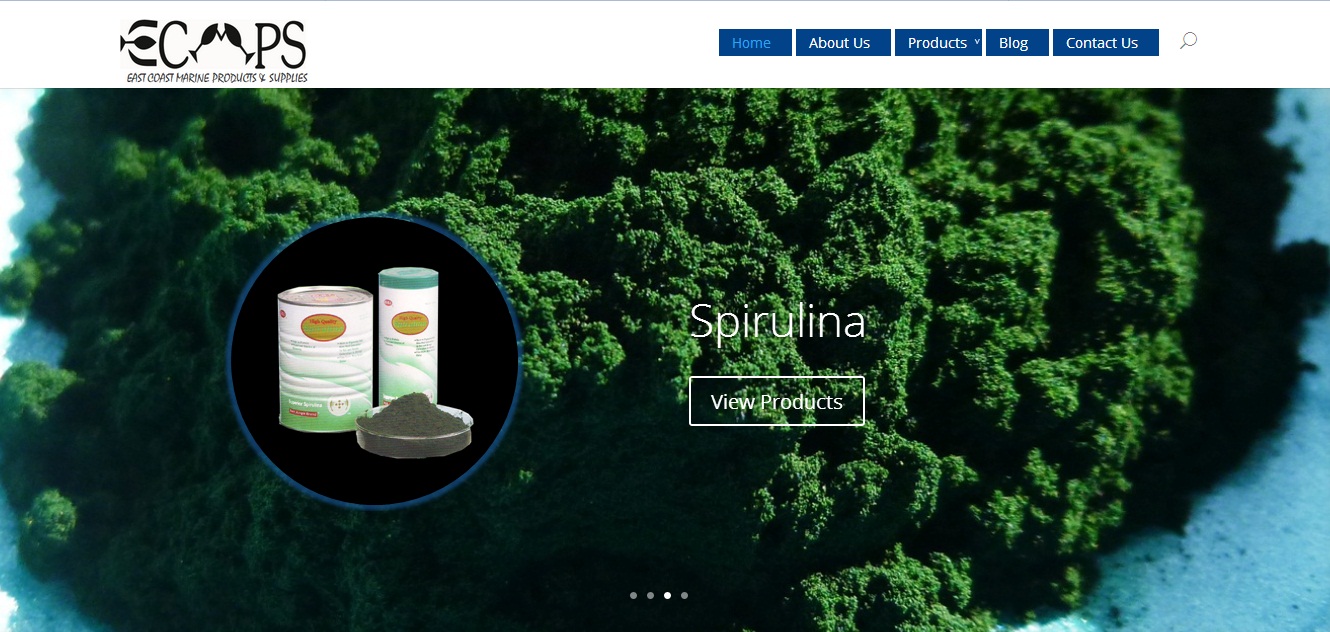Screen dimensions: 1330x632
Task: Navigate to Contact Us
Action: pyautogui.click(x=1105, y=43)
